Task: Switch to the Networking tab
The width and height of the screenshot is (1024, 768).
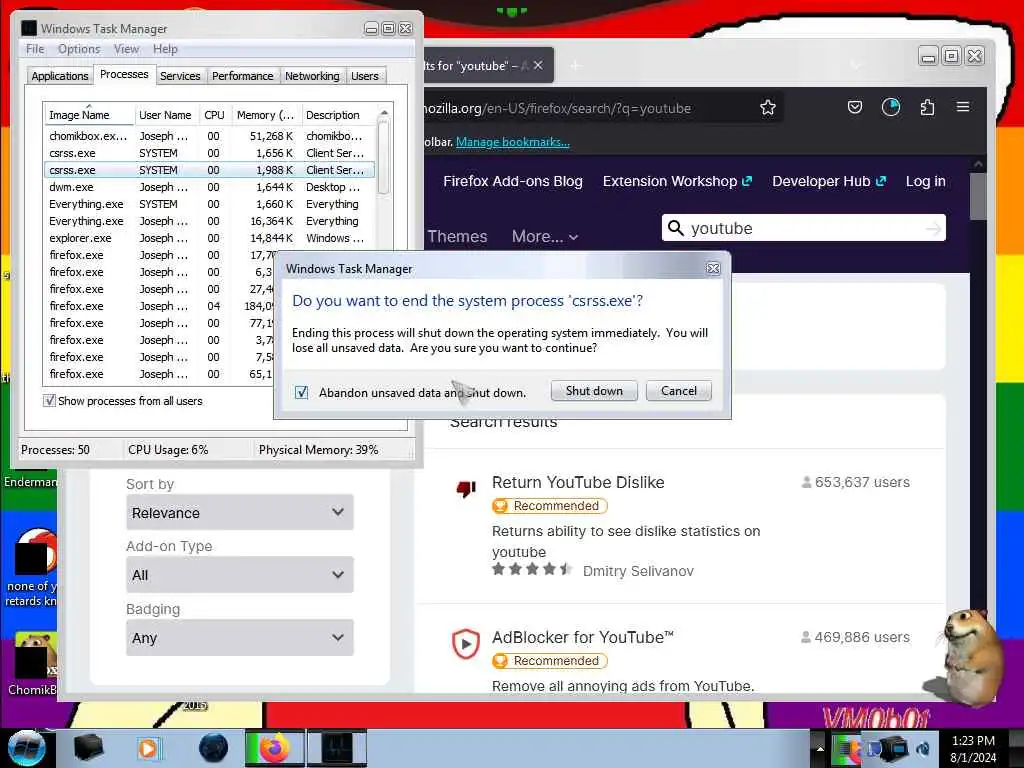Action: (x=312, y=76)
